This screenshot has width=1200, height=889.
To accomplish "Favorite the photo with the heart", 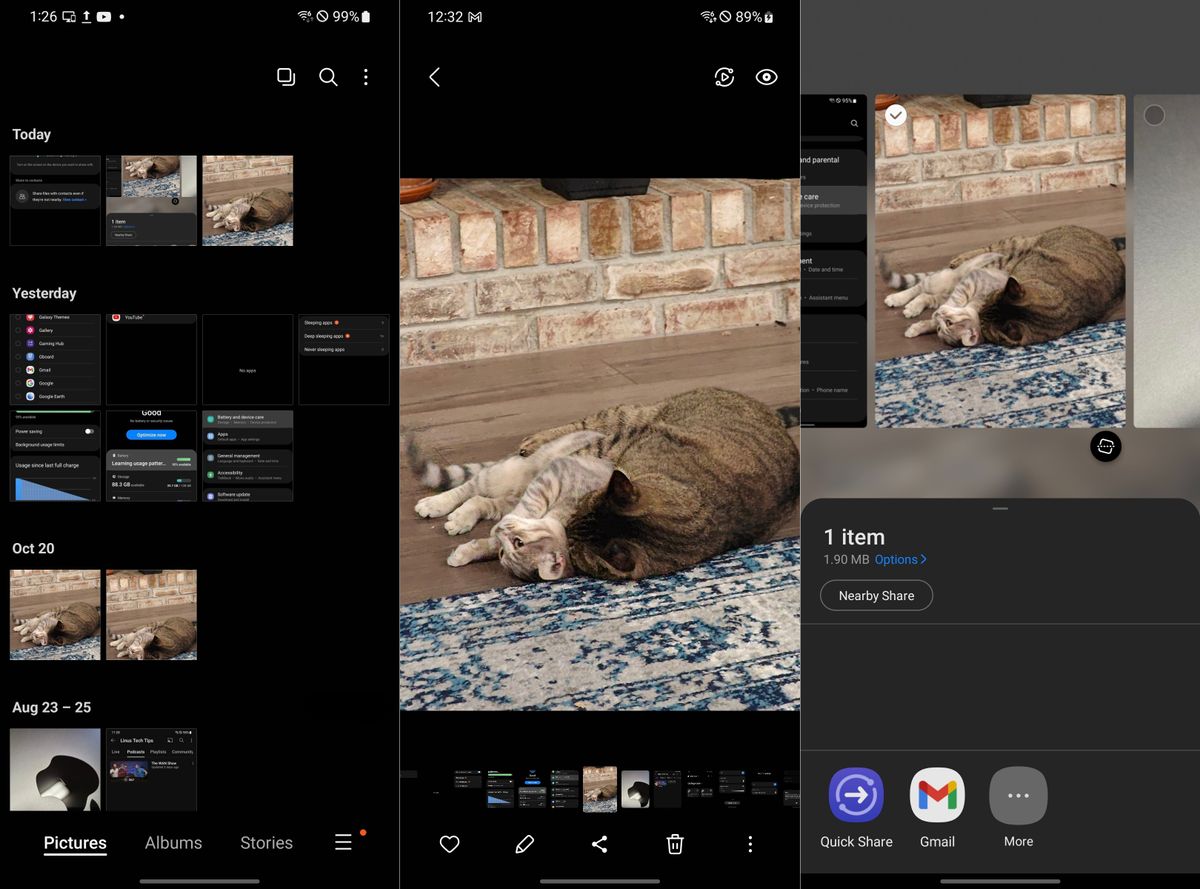I will [449, 844].
